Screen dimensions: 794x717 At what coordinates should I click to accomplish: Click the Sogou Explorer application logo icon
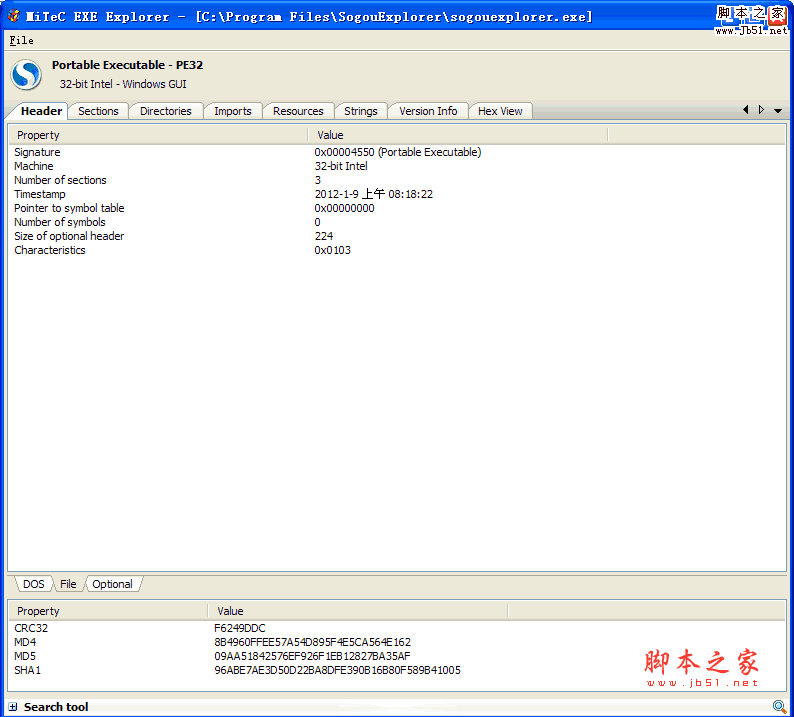tap(26, 75)
